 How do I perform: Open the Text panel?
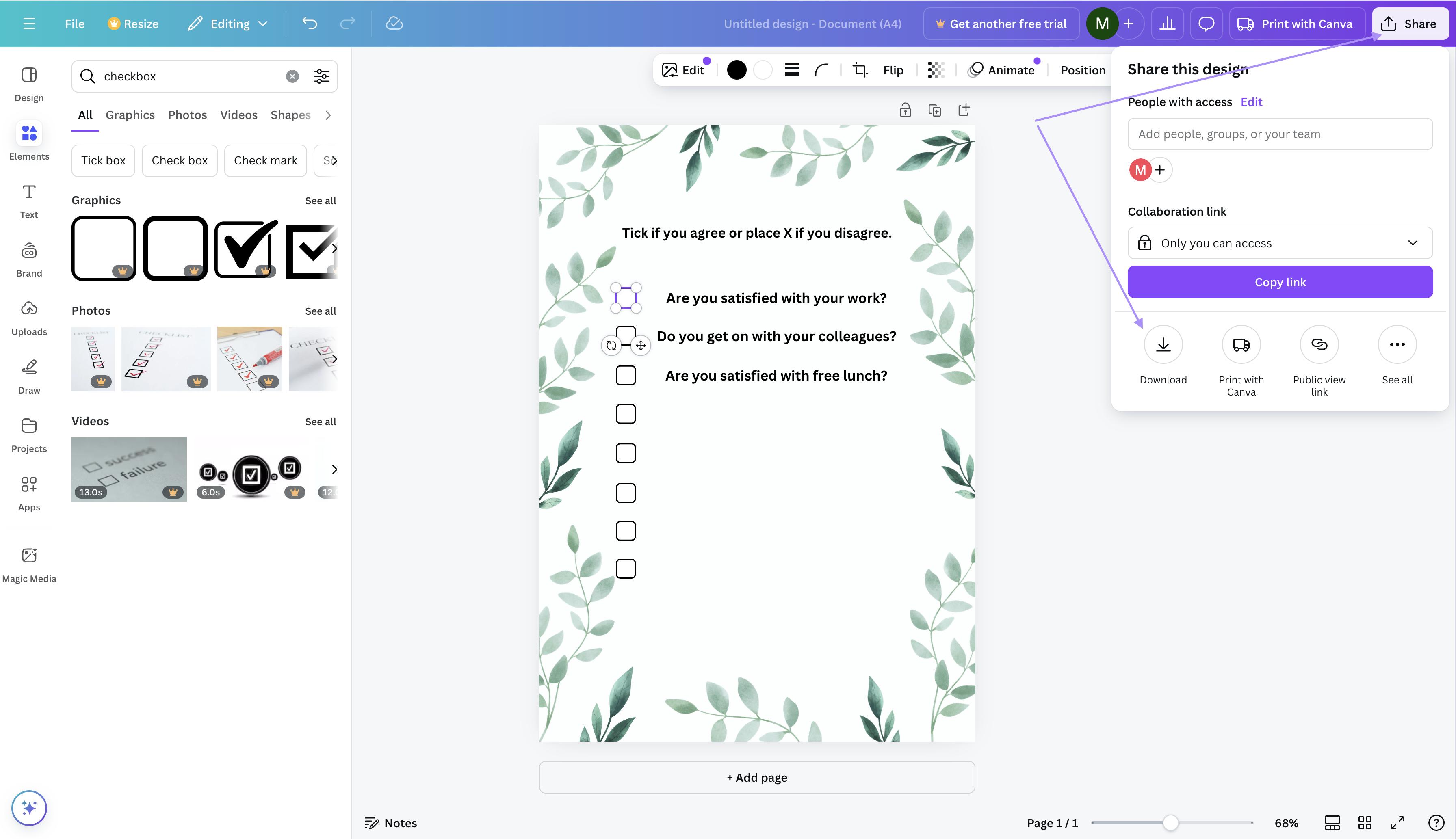point(29,201)
